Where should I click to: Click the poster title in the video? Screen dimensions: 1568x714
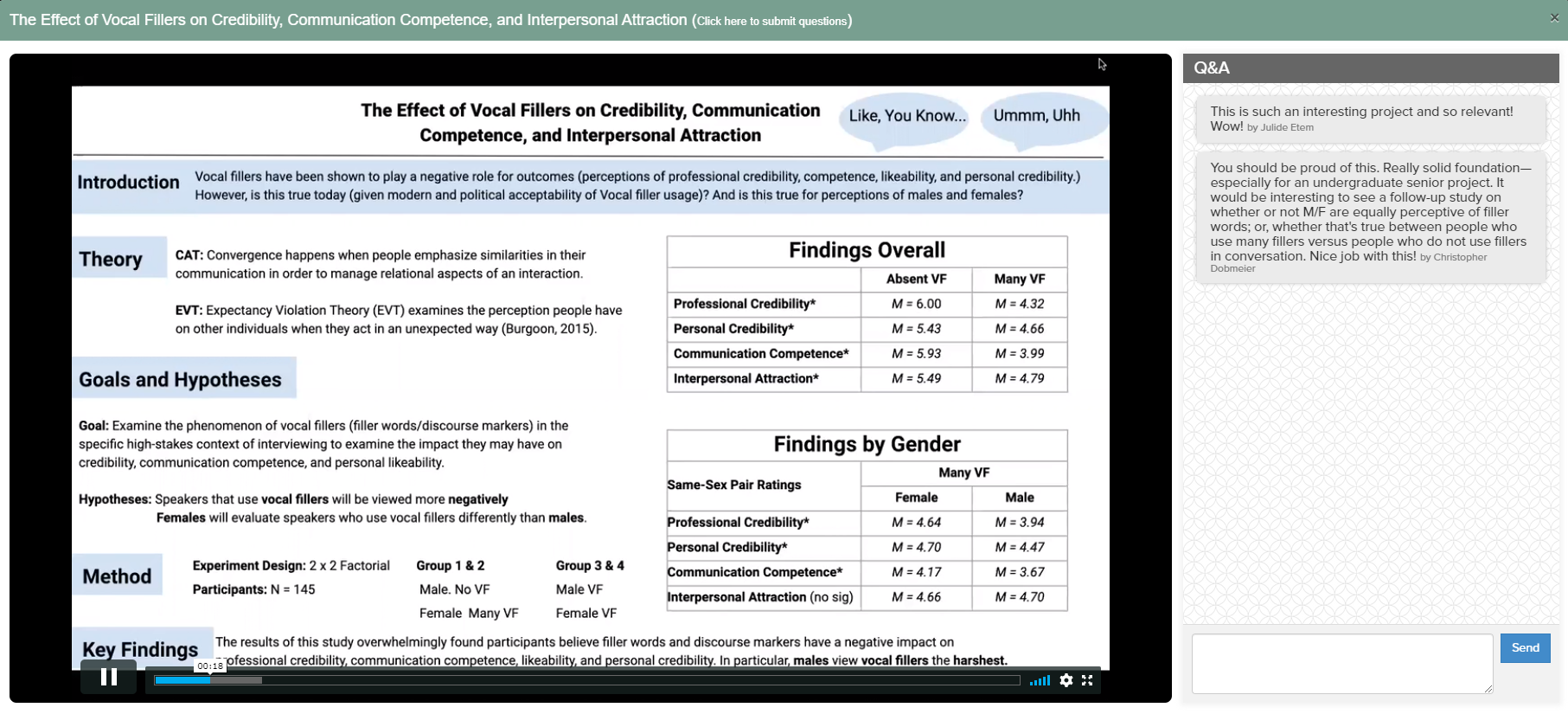tap(591, 123)
